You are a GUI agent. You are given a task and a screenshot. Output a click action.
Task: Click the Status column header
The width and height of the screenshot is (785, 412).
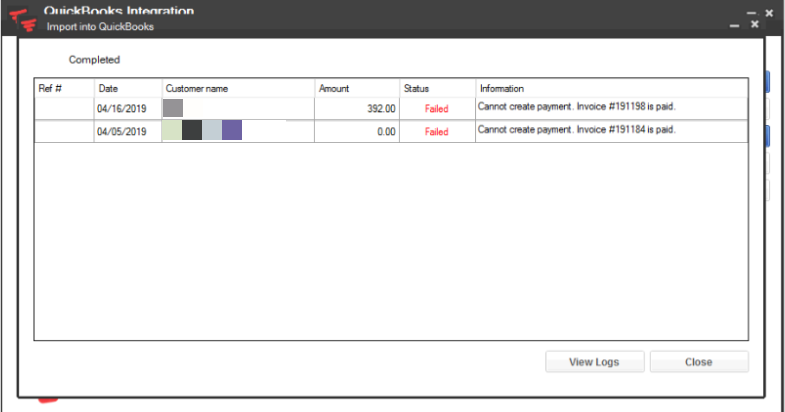(438, 88)
